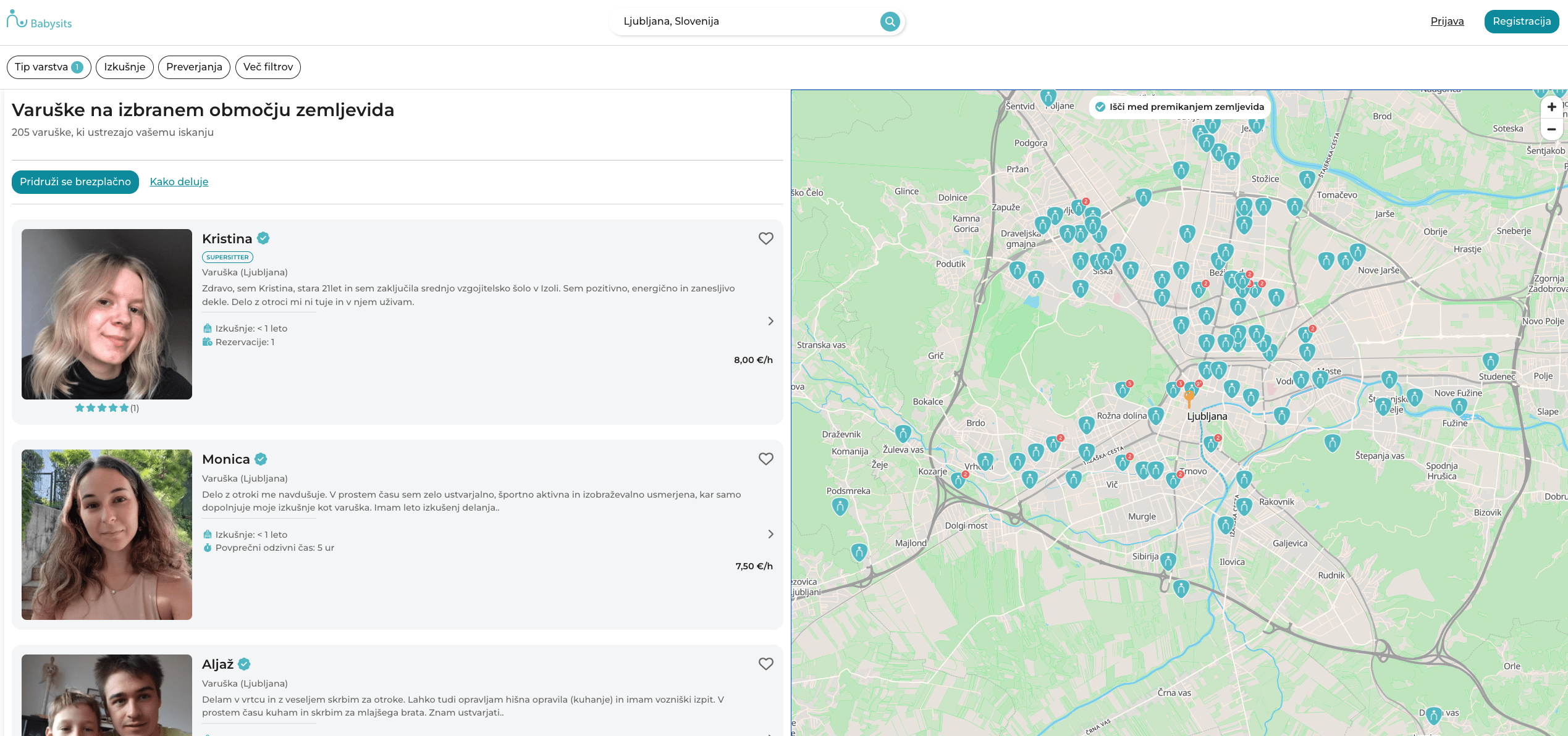The image size is (1568, 736).
Task: Click babysitter pin near Štepanja vas
Action: 1333,442
